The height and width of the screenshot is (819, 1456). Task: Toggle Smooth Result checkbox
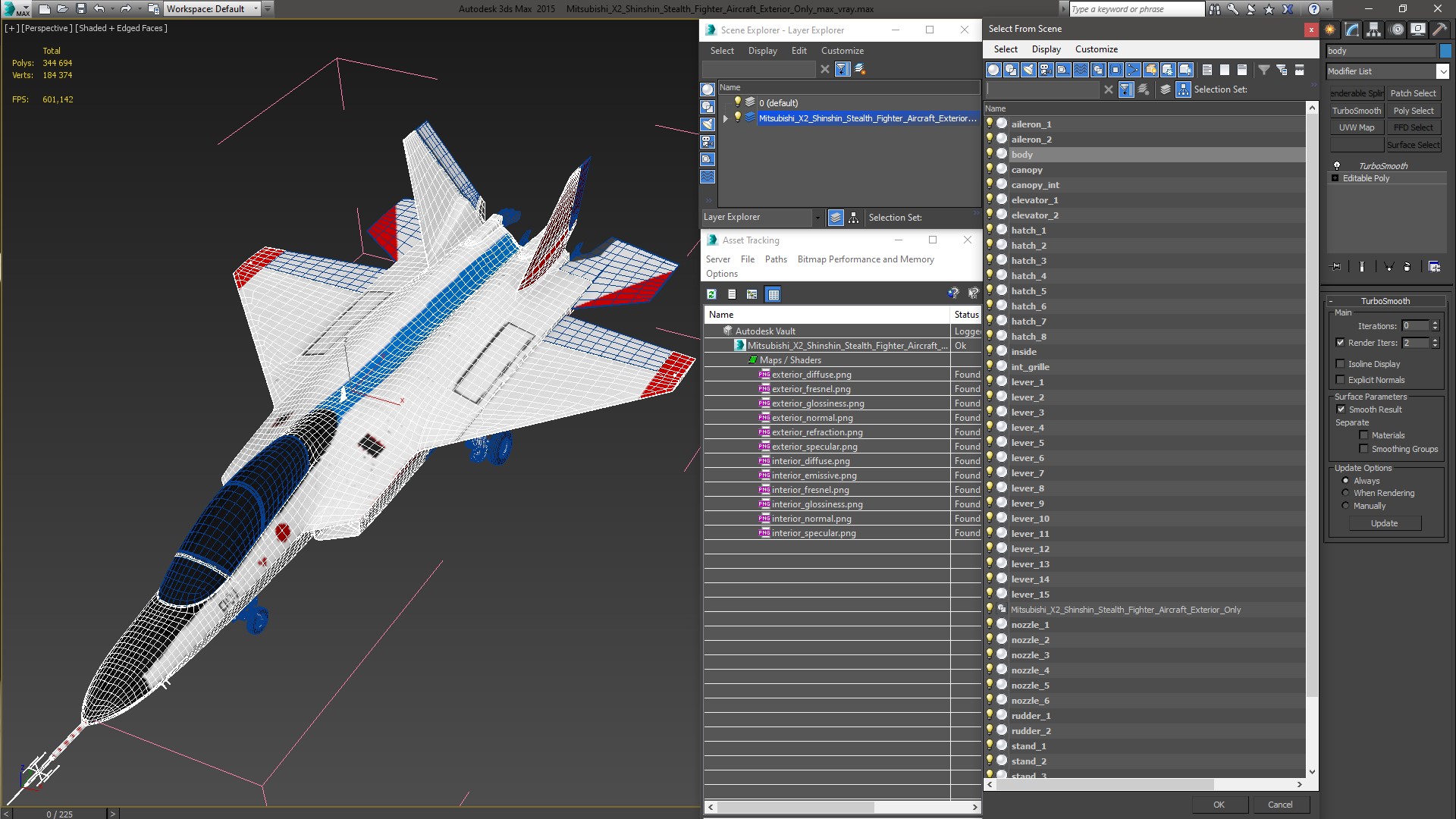coord(1341,409)
